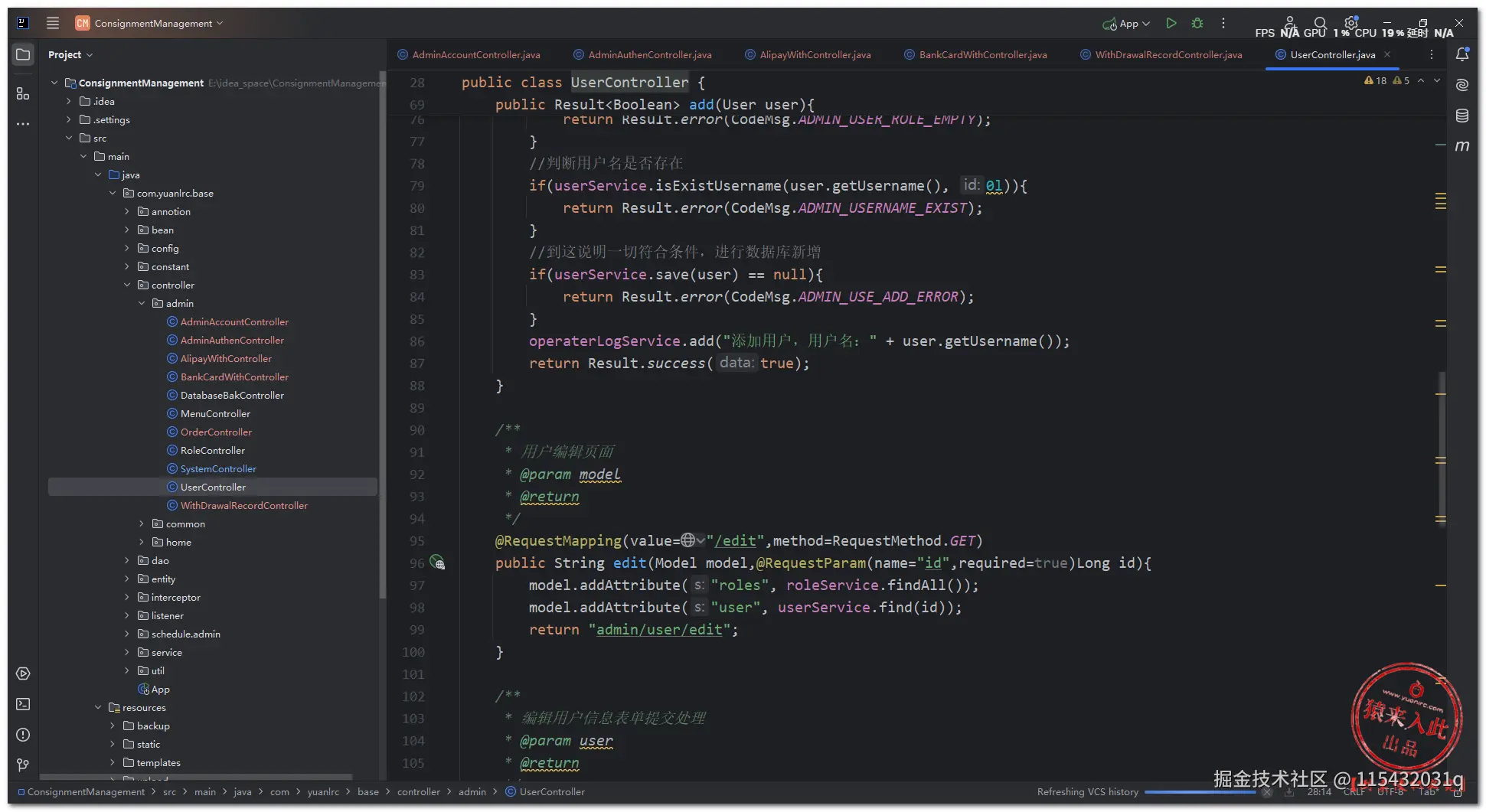This screenshot has width=1486, height=812.
Task: Run the App configuration
Action: (x=1171, y=24)
